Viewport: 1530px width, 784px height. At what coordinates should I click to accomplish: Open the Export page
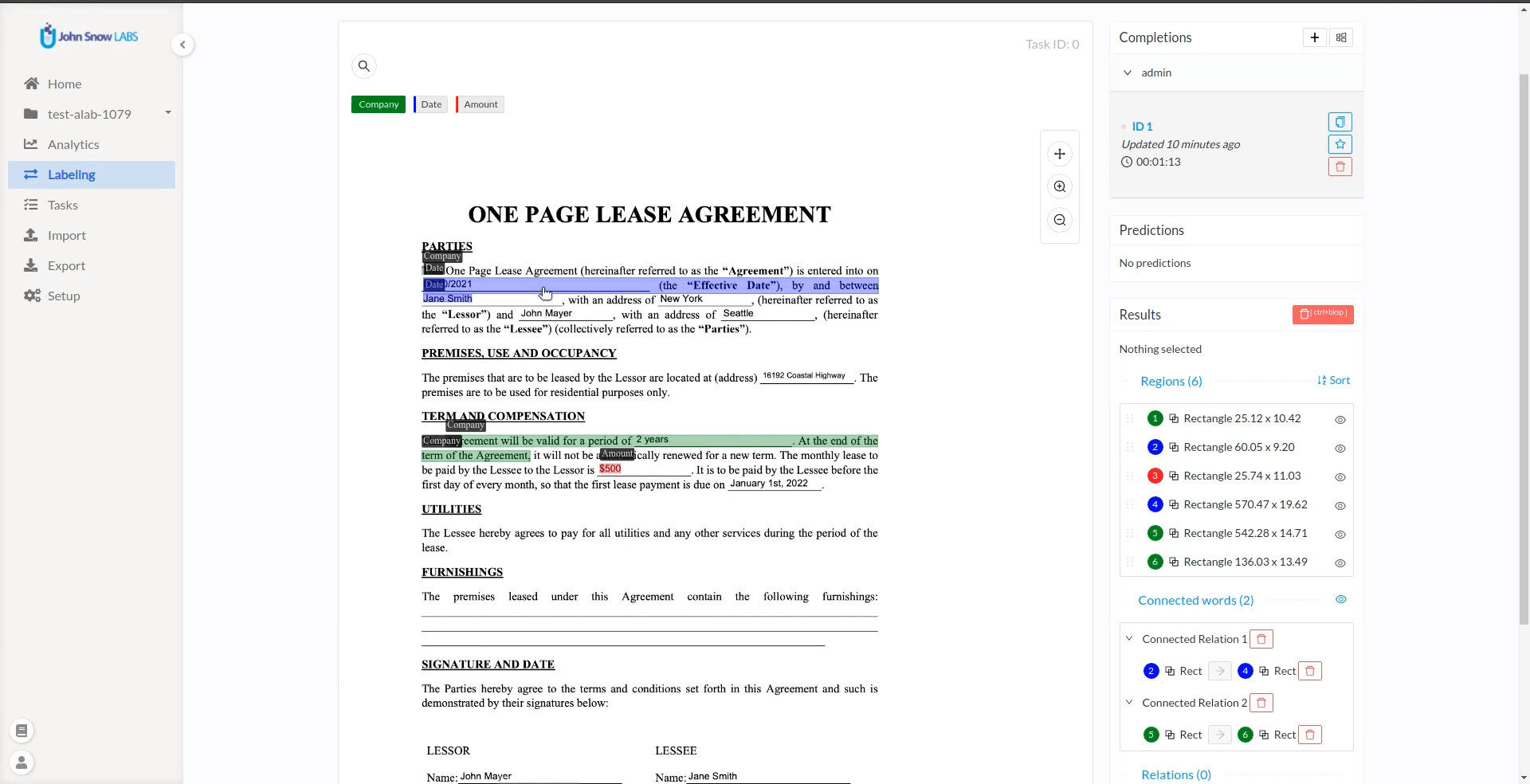pos(92,265)
